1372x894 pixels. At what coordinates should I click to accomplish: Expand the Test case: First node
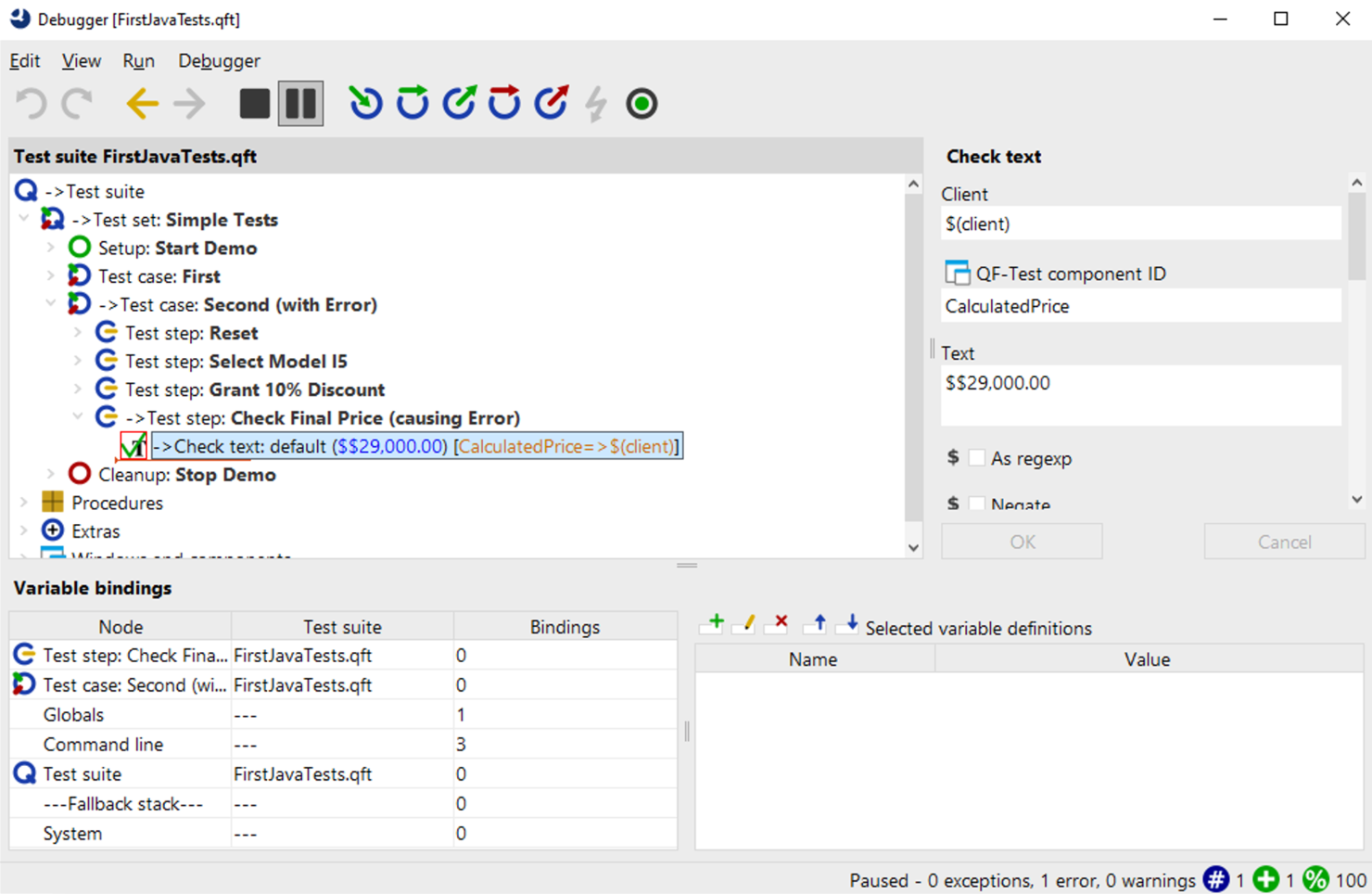click(x=51, y=276)
